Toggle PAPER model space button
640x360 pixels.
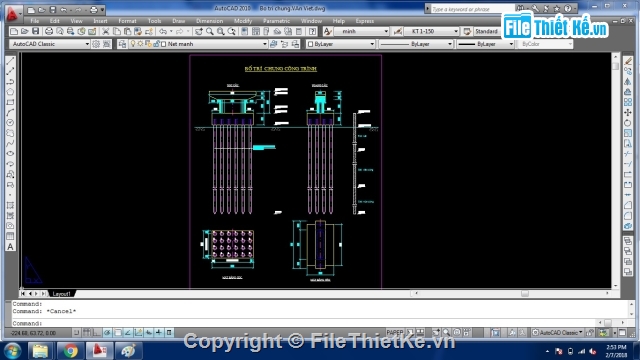(x=394, y=333)
